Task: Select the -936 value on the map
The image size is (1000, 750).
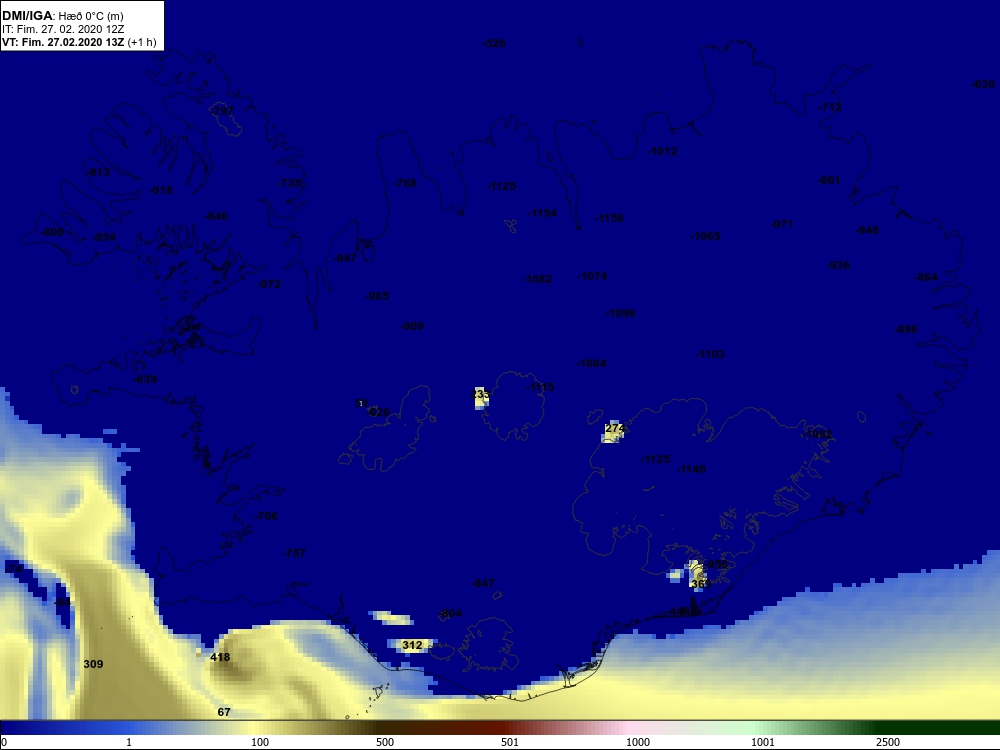Action: [838, 265]
